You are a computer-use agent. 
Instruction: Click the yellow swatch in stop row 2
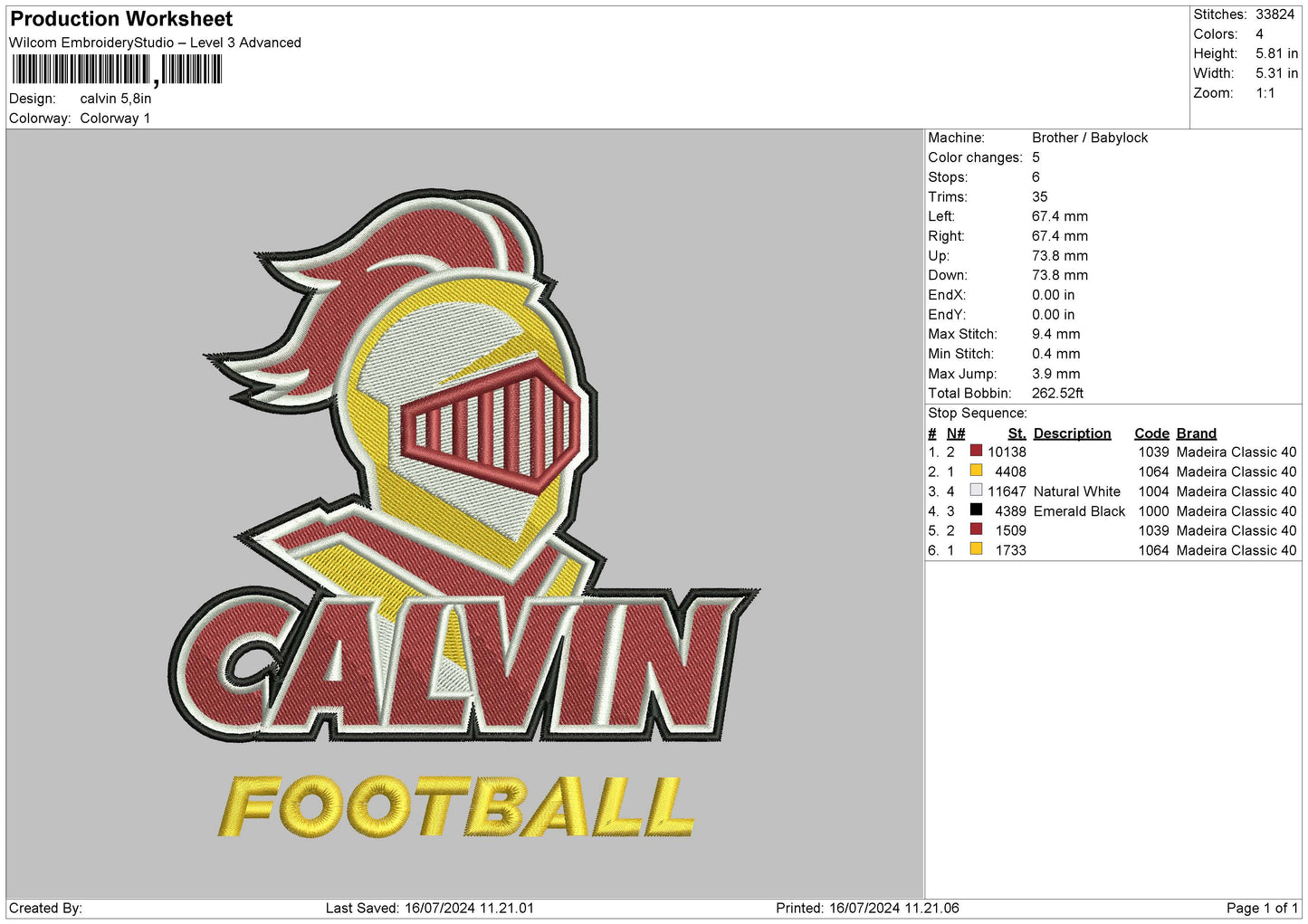tap(976, 471)
